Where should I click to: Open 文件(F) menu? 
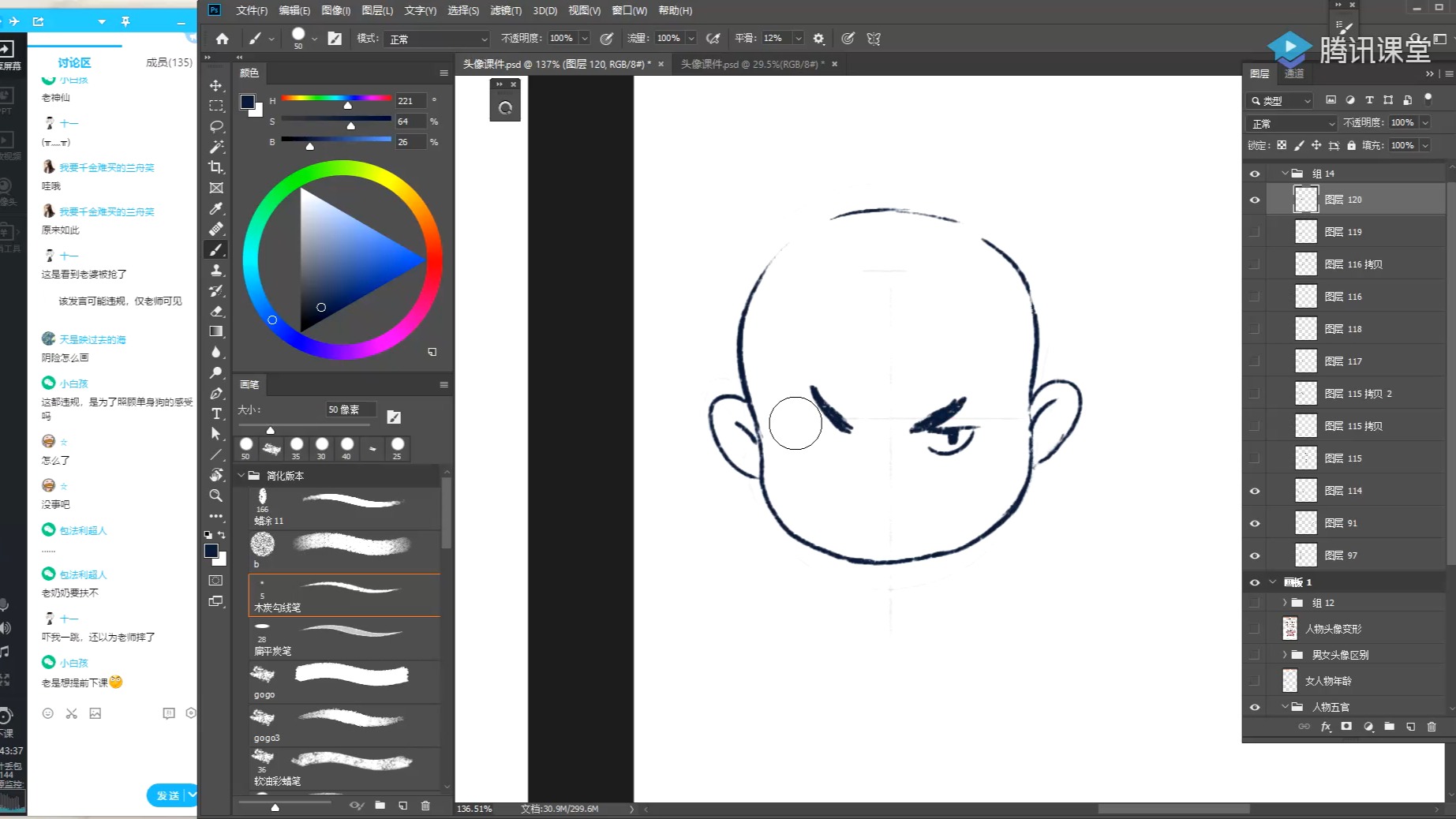252,10
